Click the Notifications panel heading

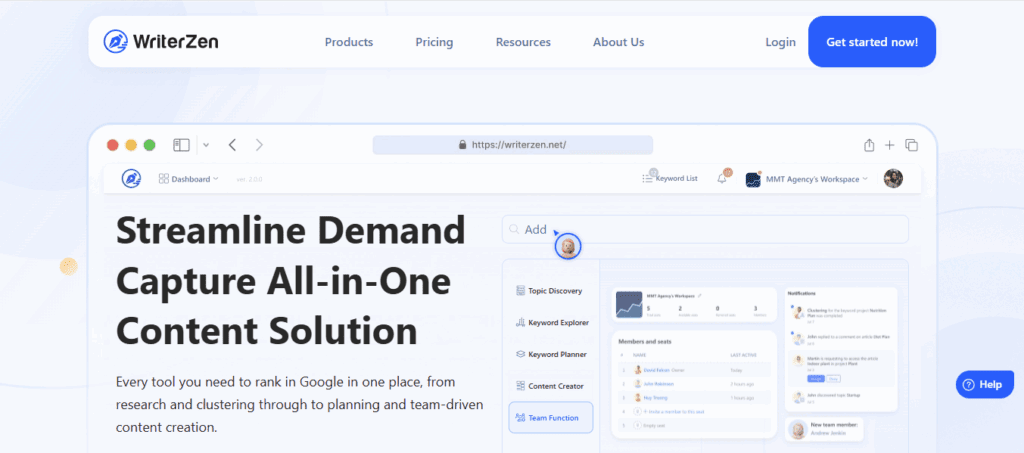coord(802,294)
